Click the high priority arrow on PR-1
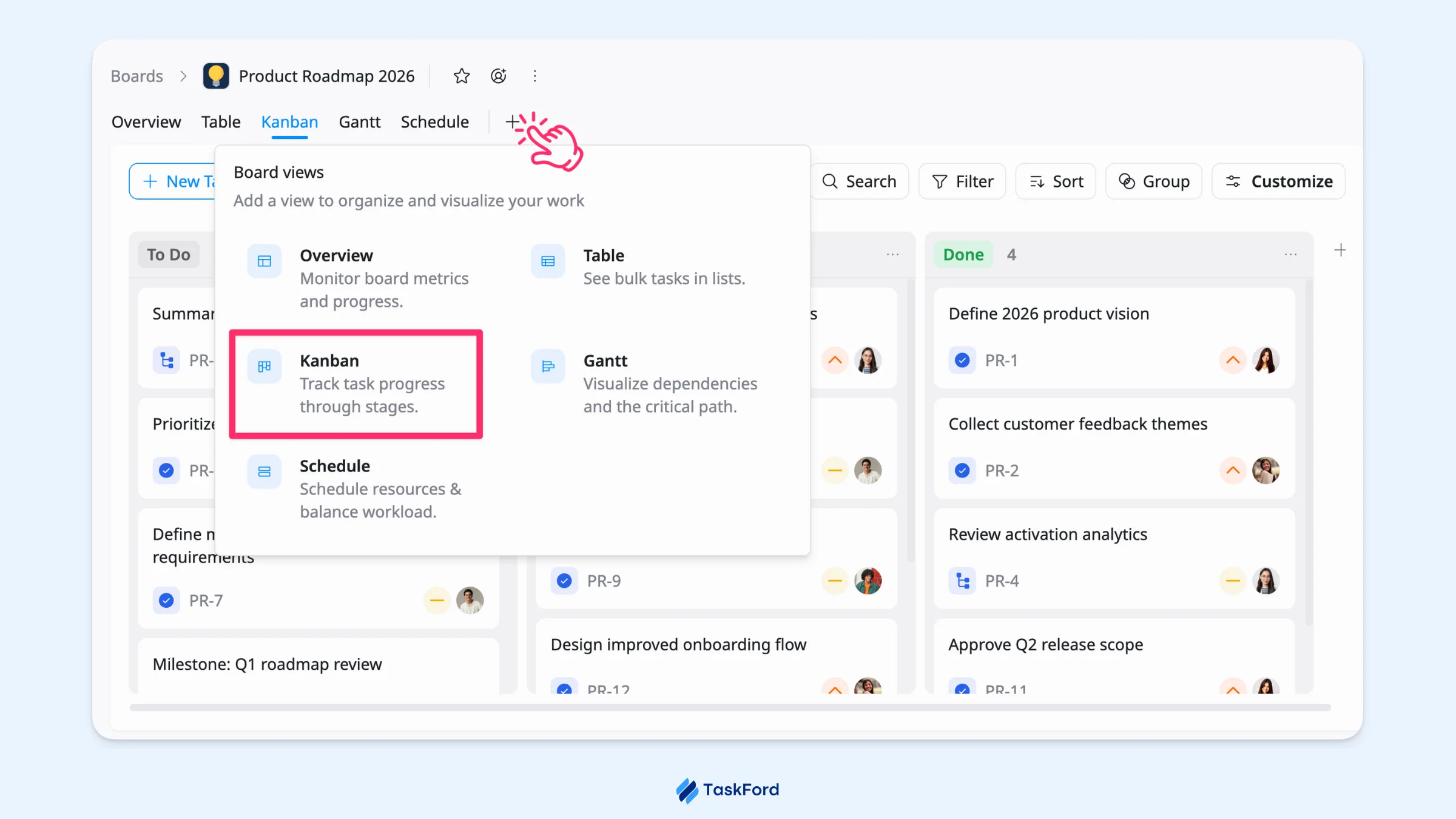Screen dimensions: 1456x819 click(x=1233, y=360)
